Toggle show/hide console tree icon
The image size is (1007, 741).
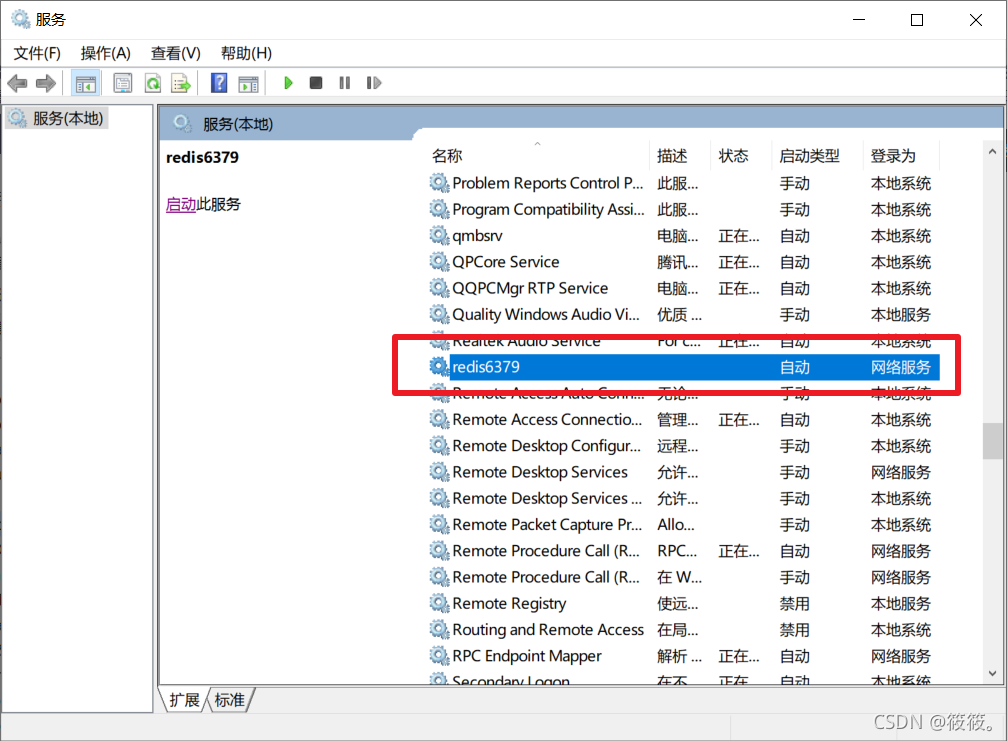85,83
